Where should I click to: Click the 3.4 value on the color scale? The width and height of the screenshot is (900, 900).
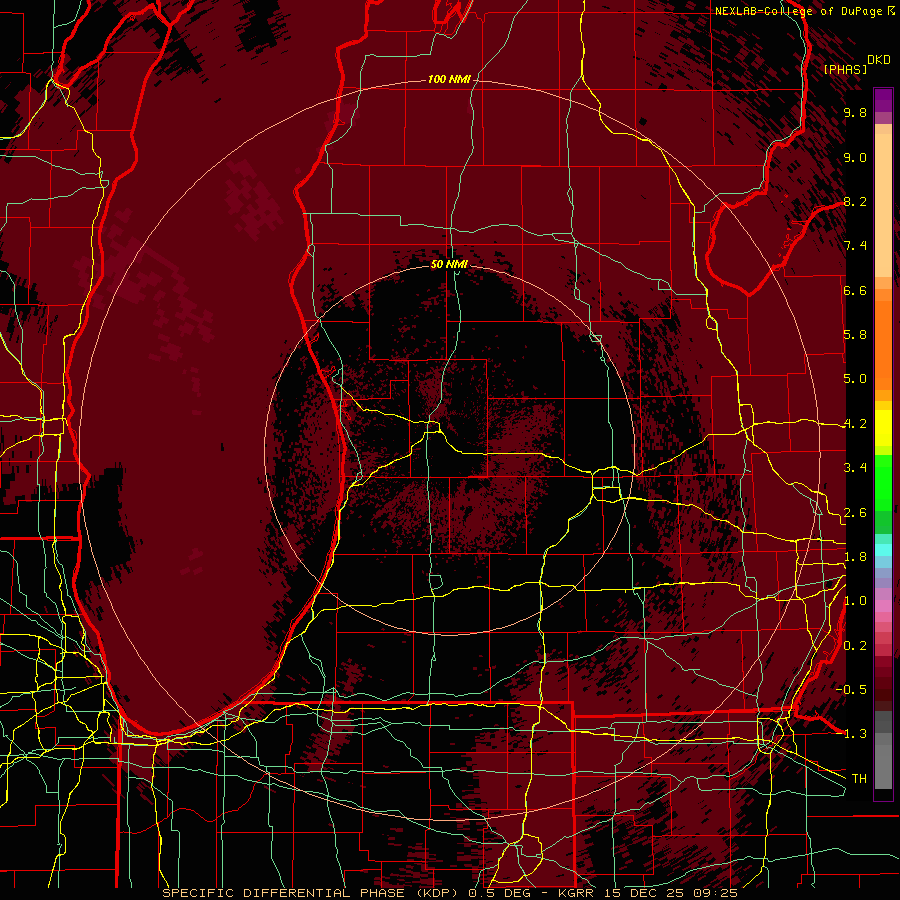pyautogui.click(x=855, y=468)
